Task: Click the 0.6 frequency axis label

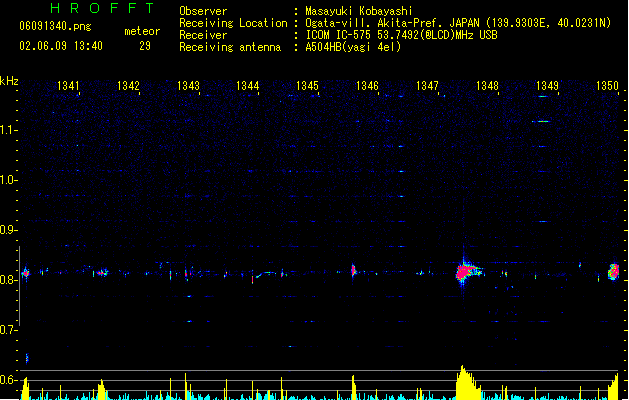Action: [x=8, y=380]
